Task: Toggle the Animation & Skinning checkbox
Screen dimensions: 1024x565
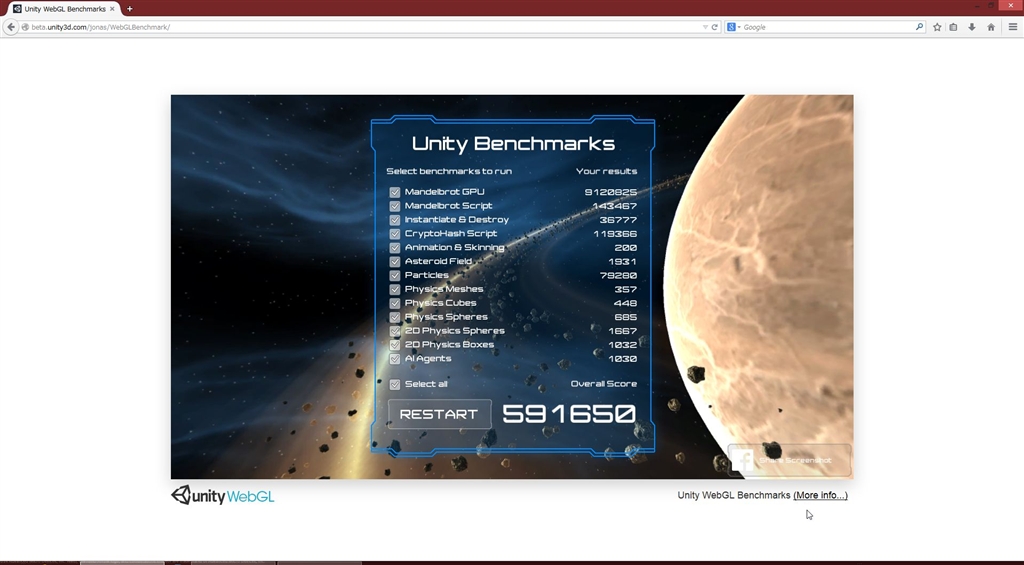Action: point(394,248)
